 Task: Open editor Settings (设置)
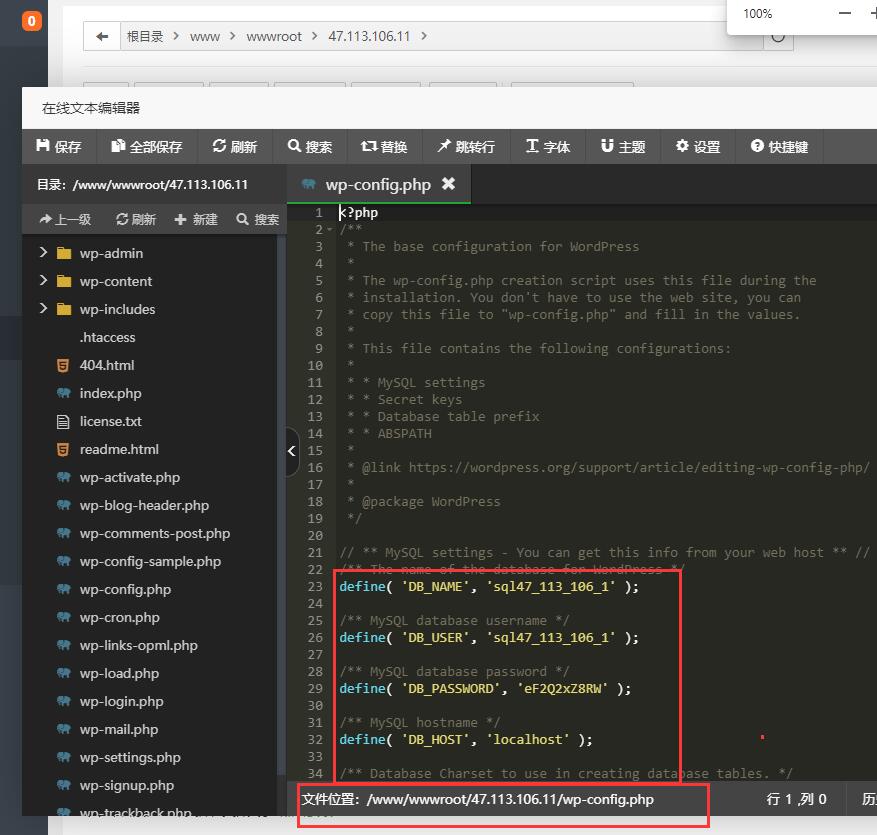pos(698,147)
